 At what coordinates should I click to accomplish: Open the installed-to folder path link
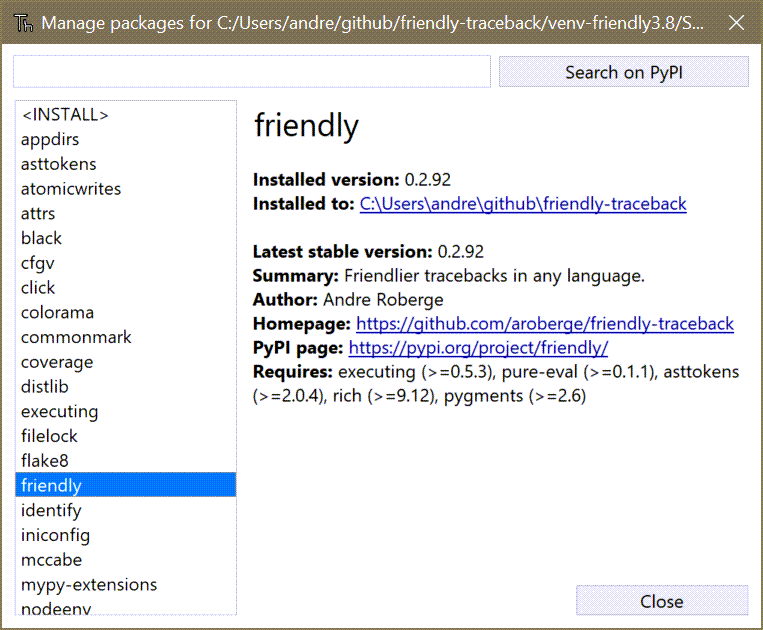click(x=523, y=204)
